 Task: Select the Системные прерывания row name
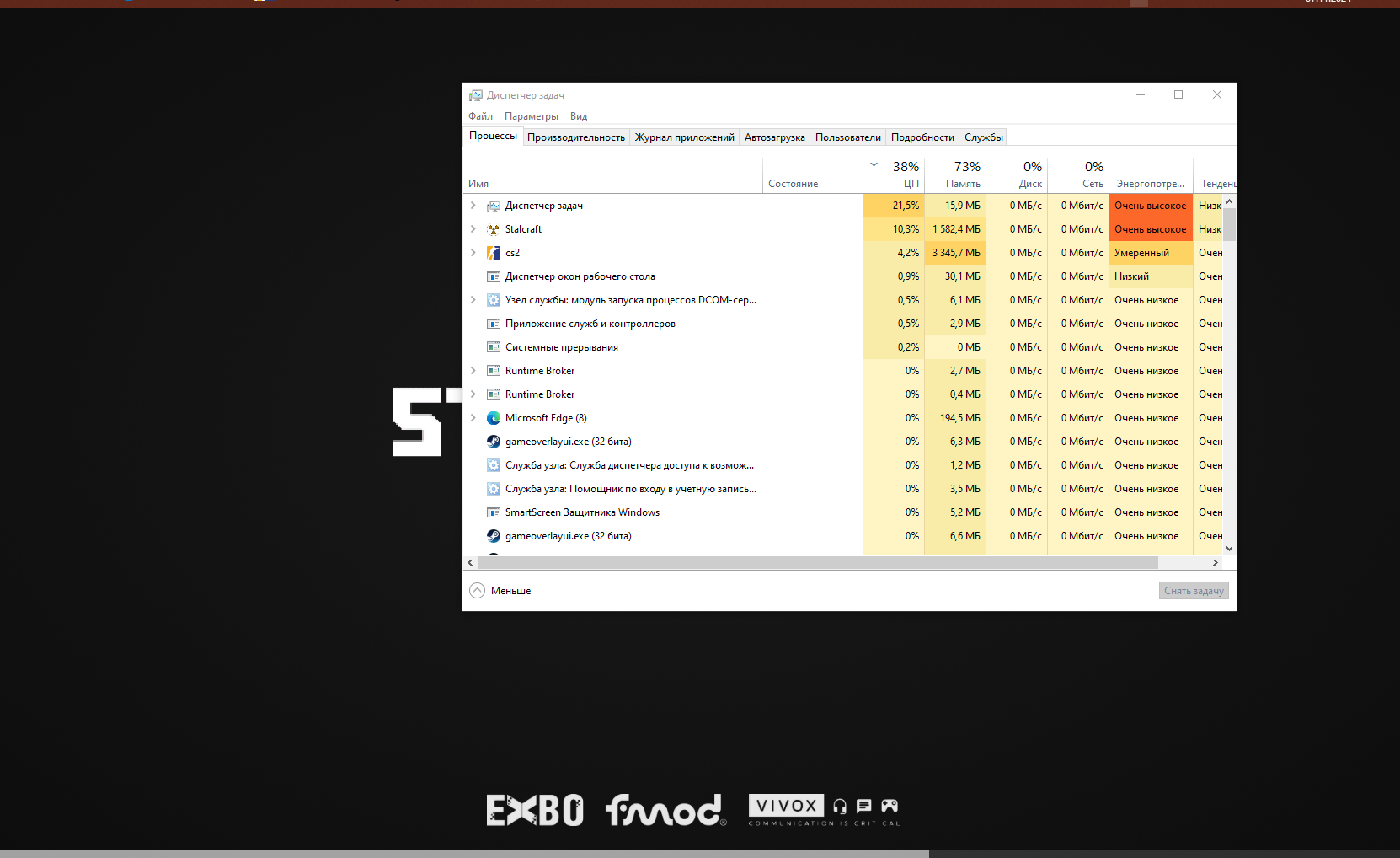(x=562, y=347)
